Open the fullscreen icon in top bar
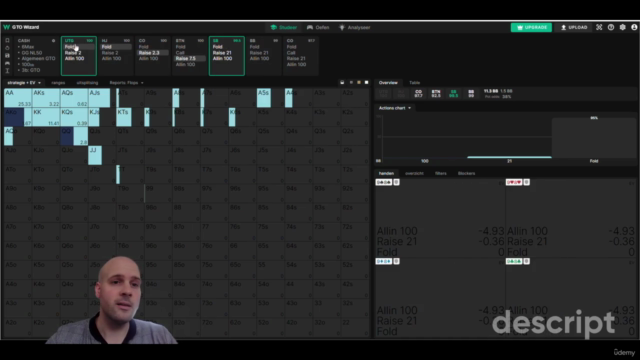 (x=599, y=27)
